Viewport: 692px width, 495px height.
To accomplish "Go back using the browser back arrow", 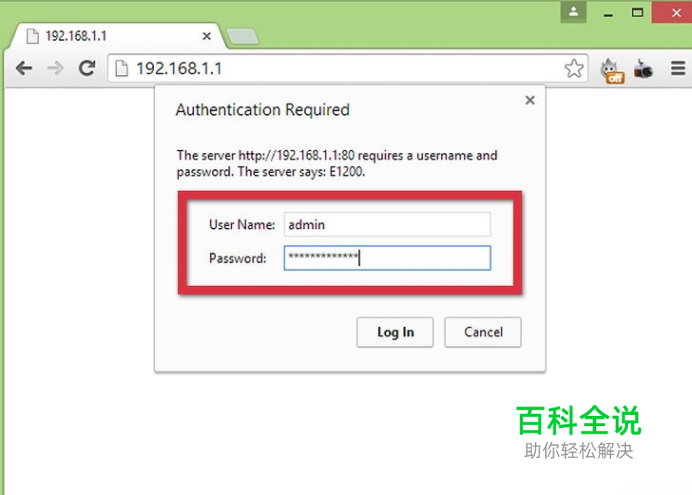I will click(x=24, y=68).
